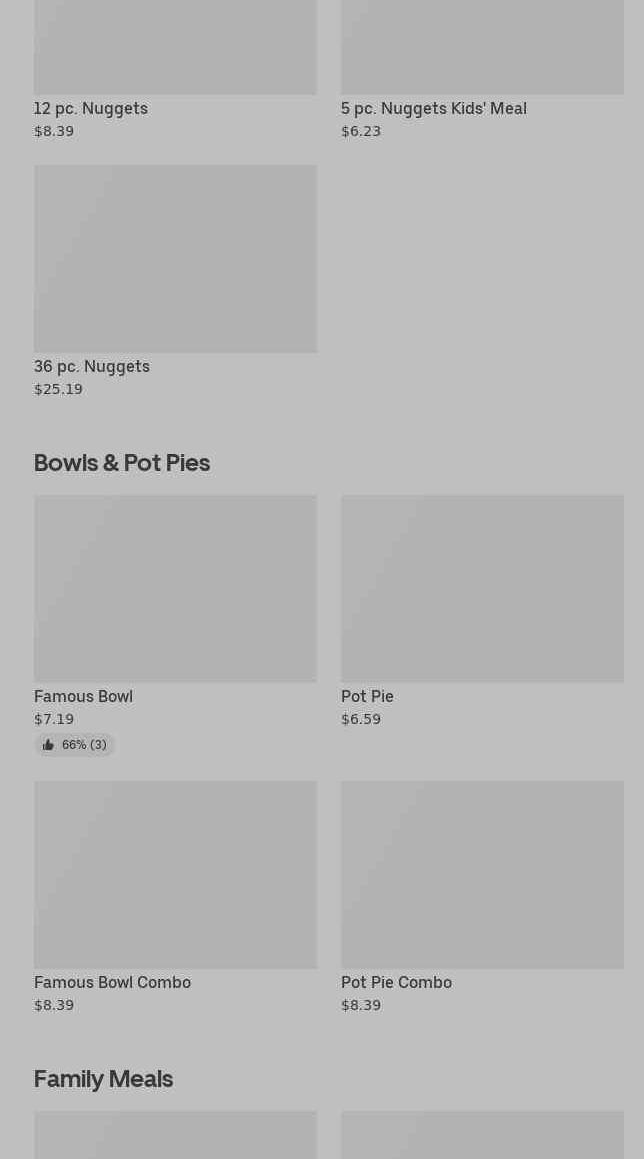Click the Famous Bowl title
This screenshot has width=644, height=1159.
tap(83, 696)
